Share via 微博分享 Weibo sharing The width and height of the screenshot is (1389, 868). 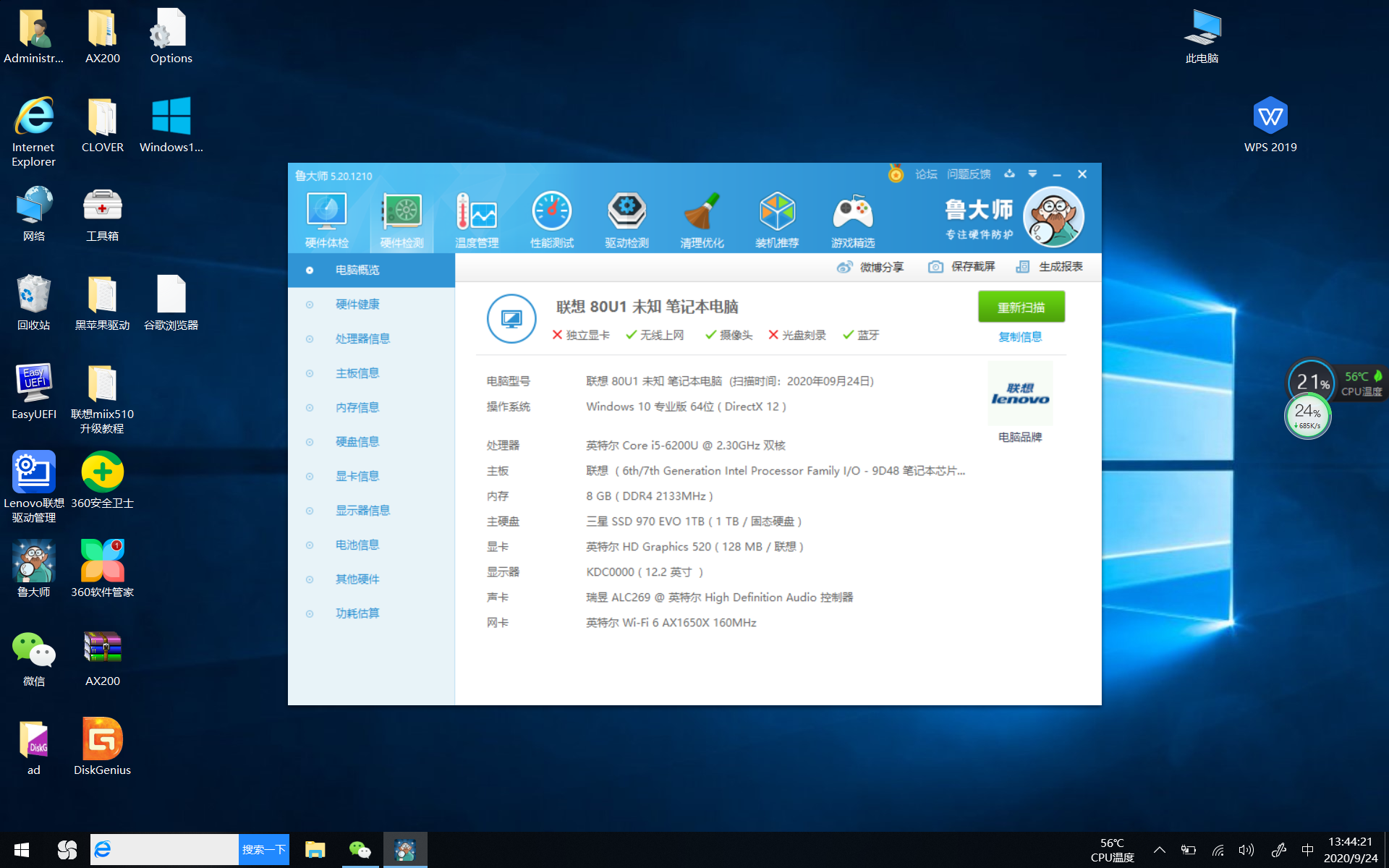[870, 267]
